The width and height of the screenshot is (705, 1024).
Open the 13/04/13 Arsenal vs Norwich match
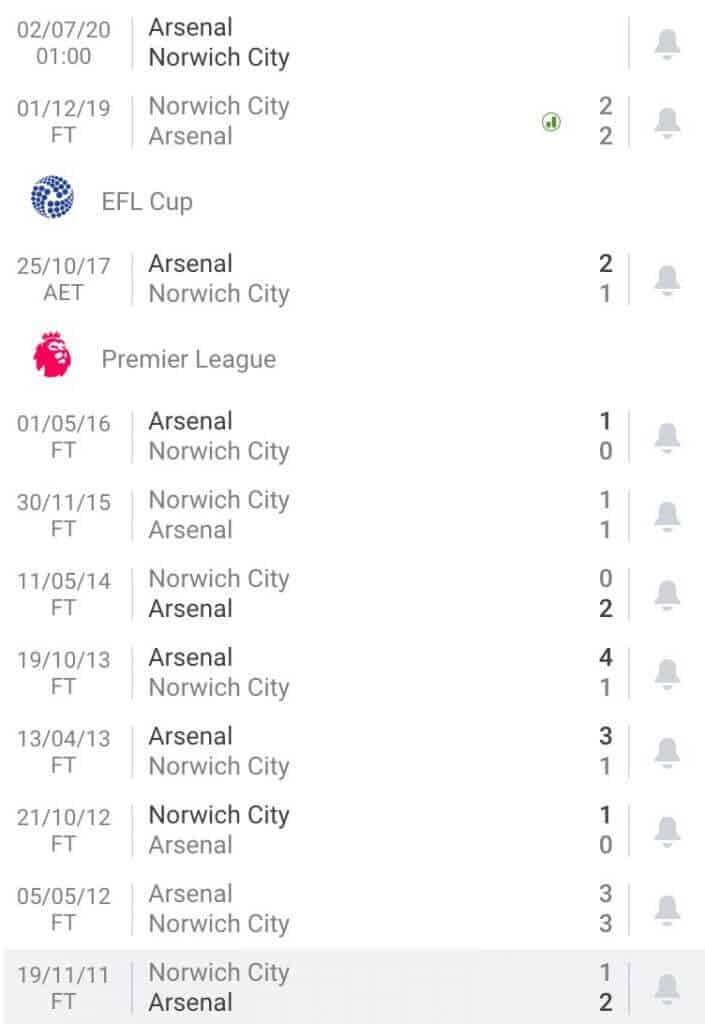(x=300, y=750)
